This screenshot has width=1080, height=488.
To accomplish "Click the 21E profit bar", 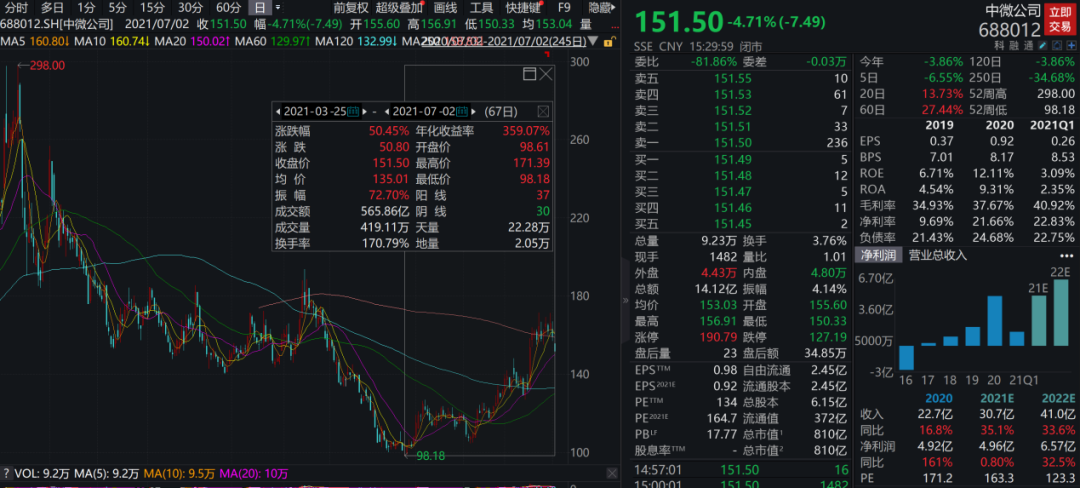I will [1039, 321].
